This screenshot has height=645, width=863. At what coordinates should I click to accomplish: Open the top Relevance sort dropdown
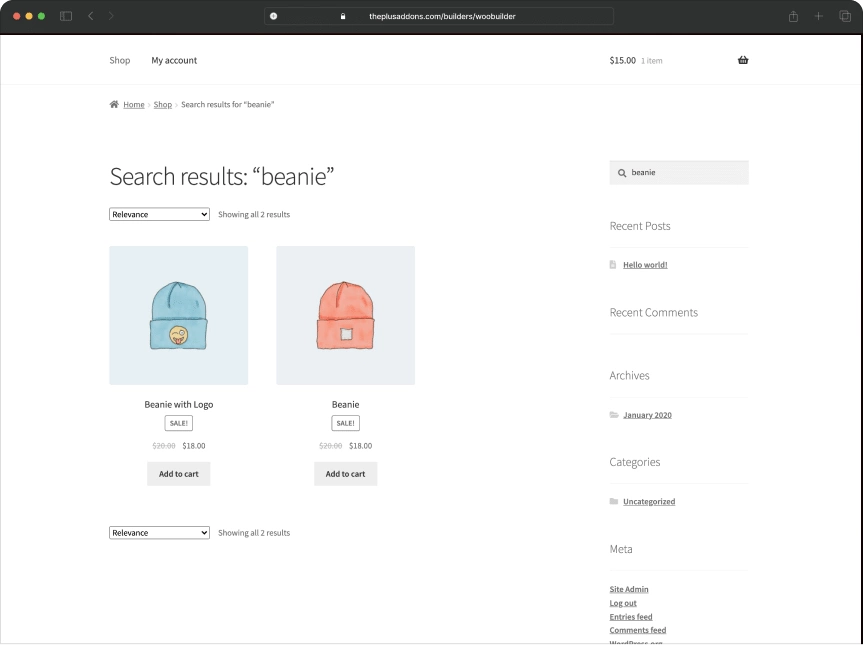pos(158,214)
